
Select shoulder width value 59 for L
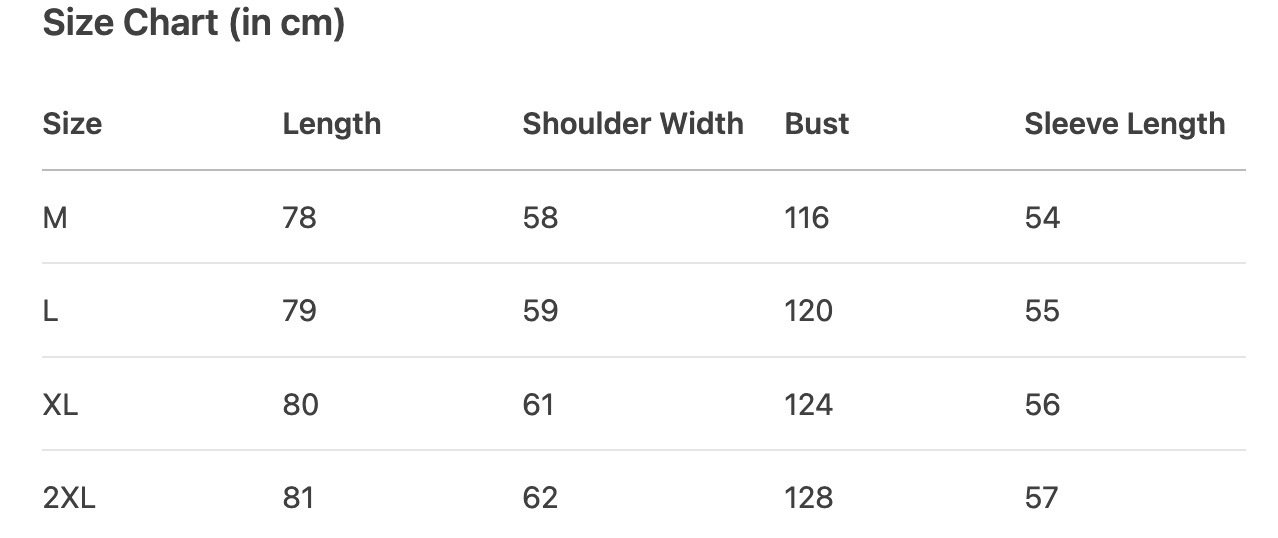[x=540, y=311]
